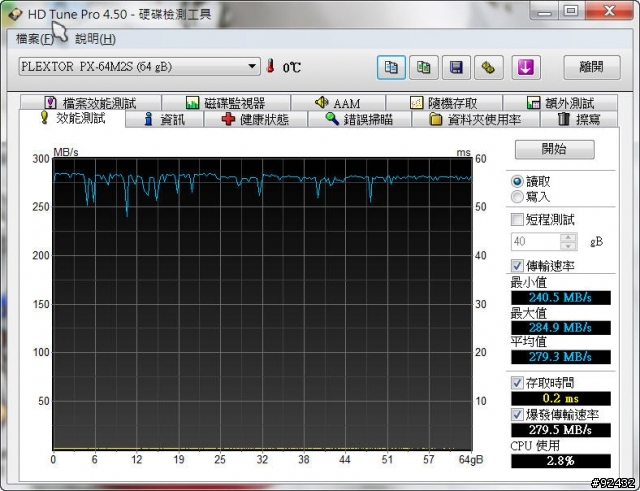640x491 pixels.
Task: Increase the short stroke gB value
Action: (x=568, y=237)
